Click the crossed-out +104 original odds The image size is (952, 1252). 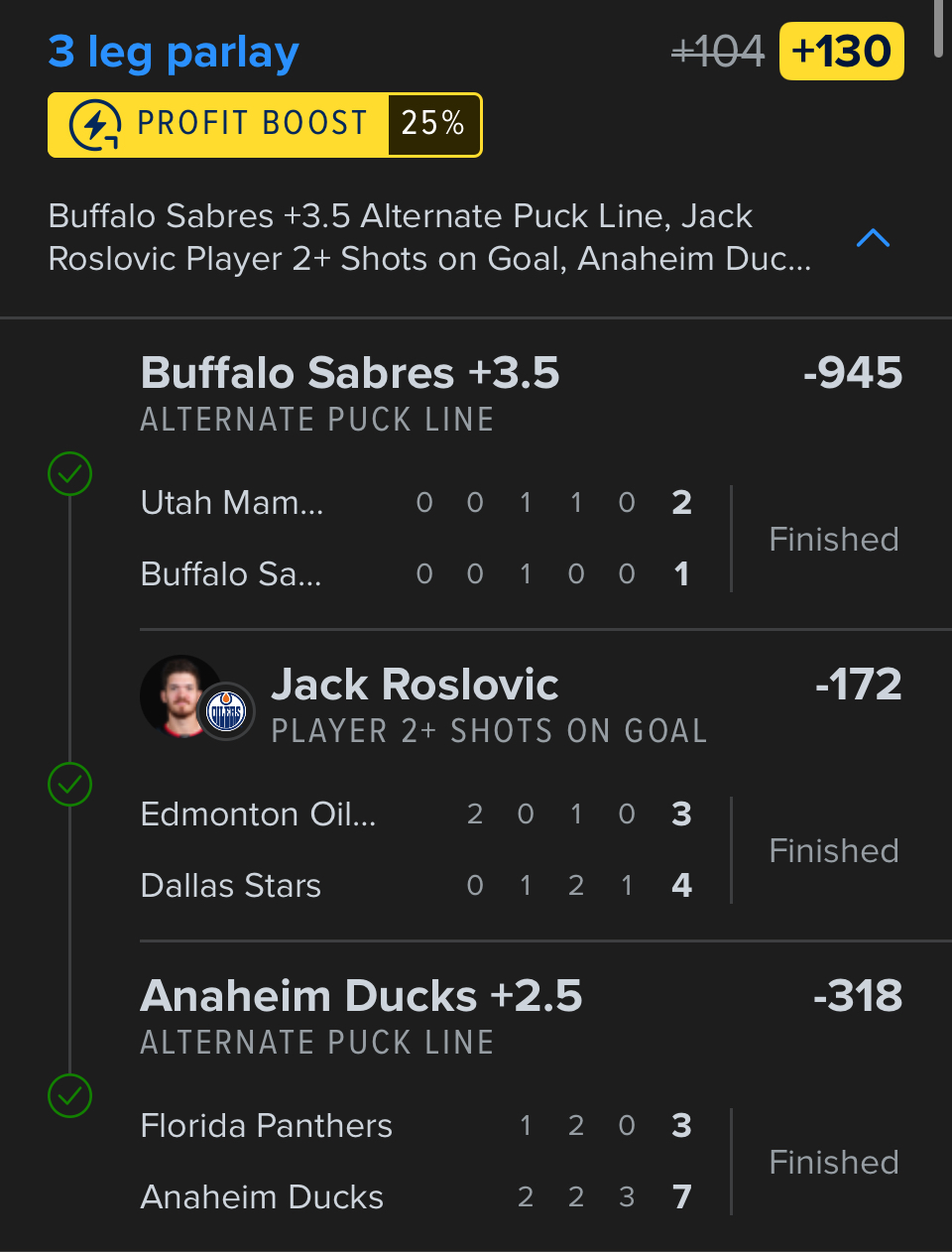[718, 52]
